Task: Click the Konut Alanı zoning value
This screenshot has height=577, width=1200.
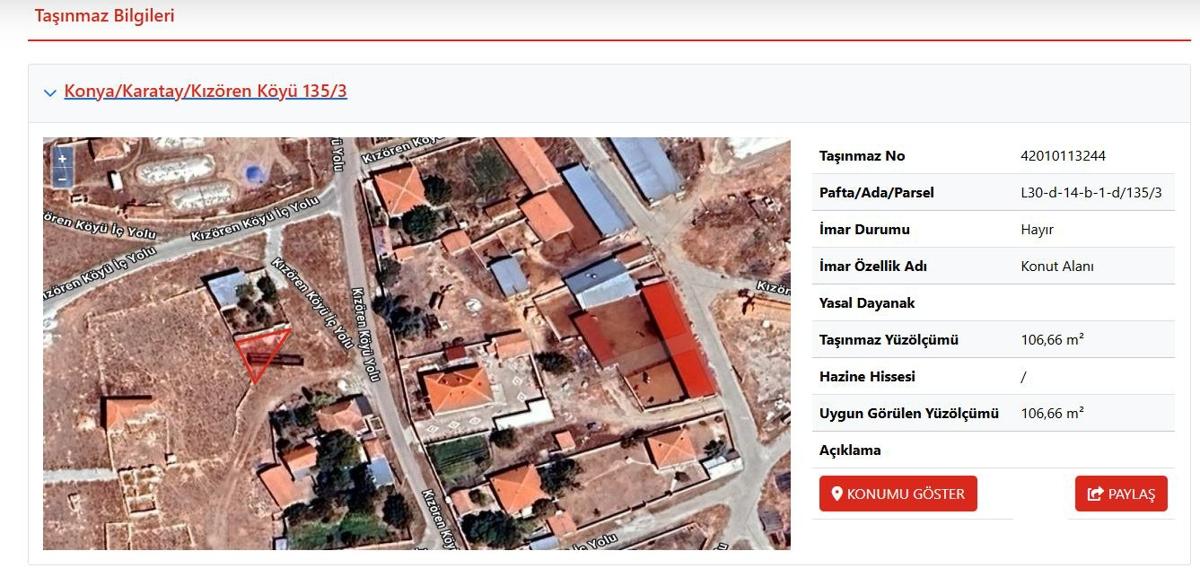Action: pyautogui.click(x=1057, y=266)
